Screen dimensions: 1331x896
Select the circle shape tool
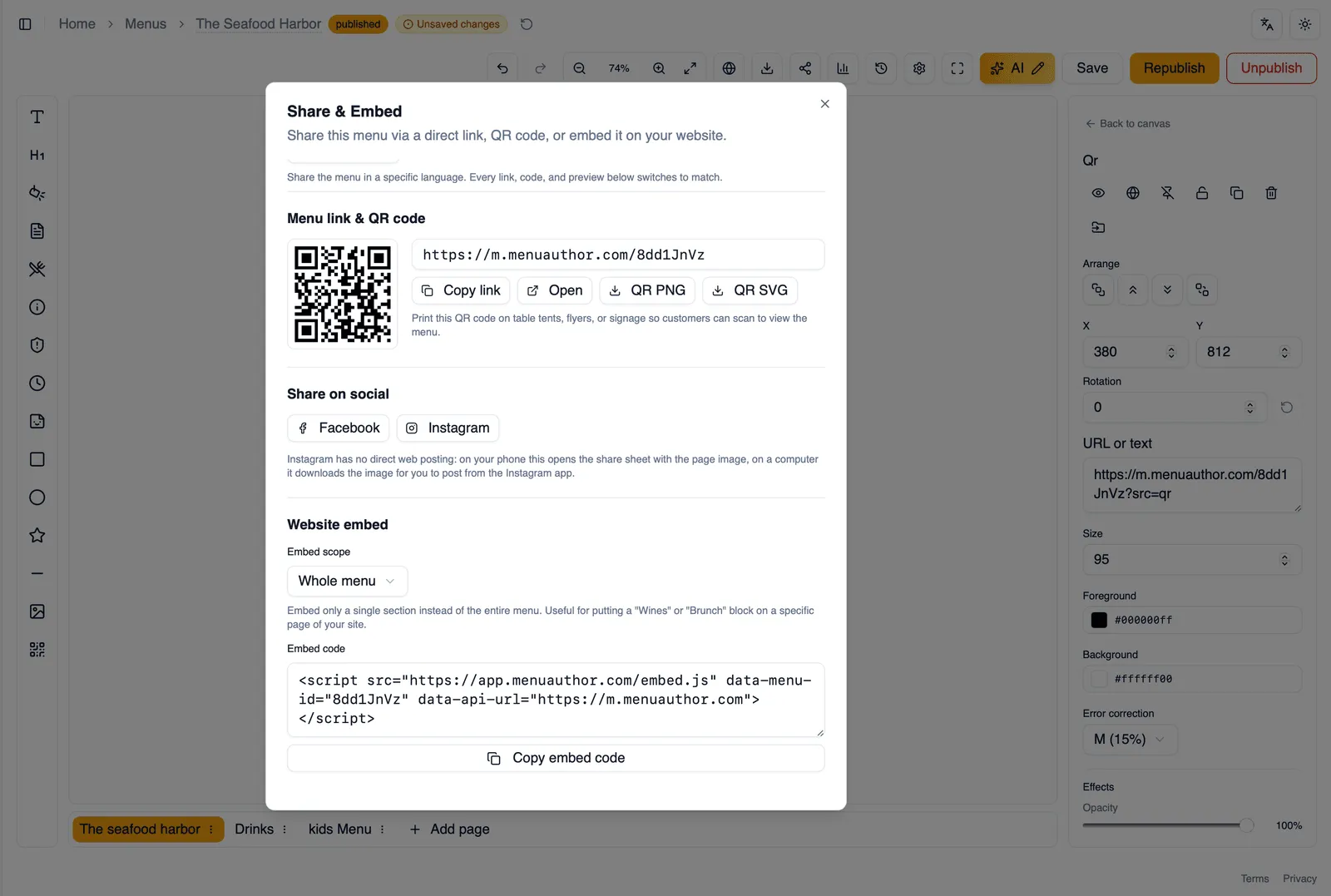[x=37, y=498]
